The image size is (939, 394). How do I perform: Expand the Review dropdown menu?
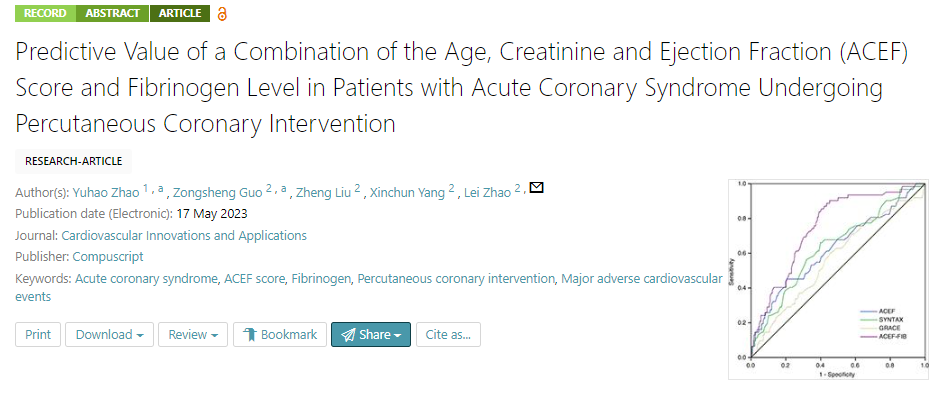click(x=193, y=334)
